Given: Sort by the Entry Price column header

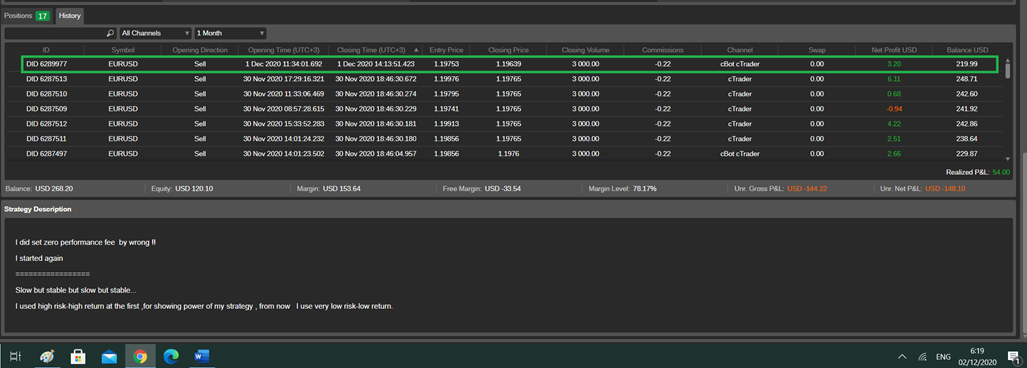Looking at the screenshot, I should [x=445, y=50].
